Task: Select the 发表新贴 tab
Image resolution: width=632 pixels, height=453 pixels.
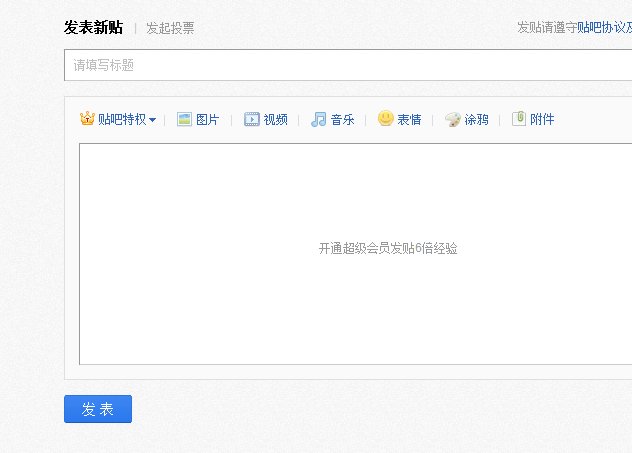Action: 93,28
